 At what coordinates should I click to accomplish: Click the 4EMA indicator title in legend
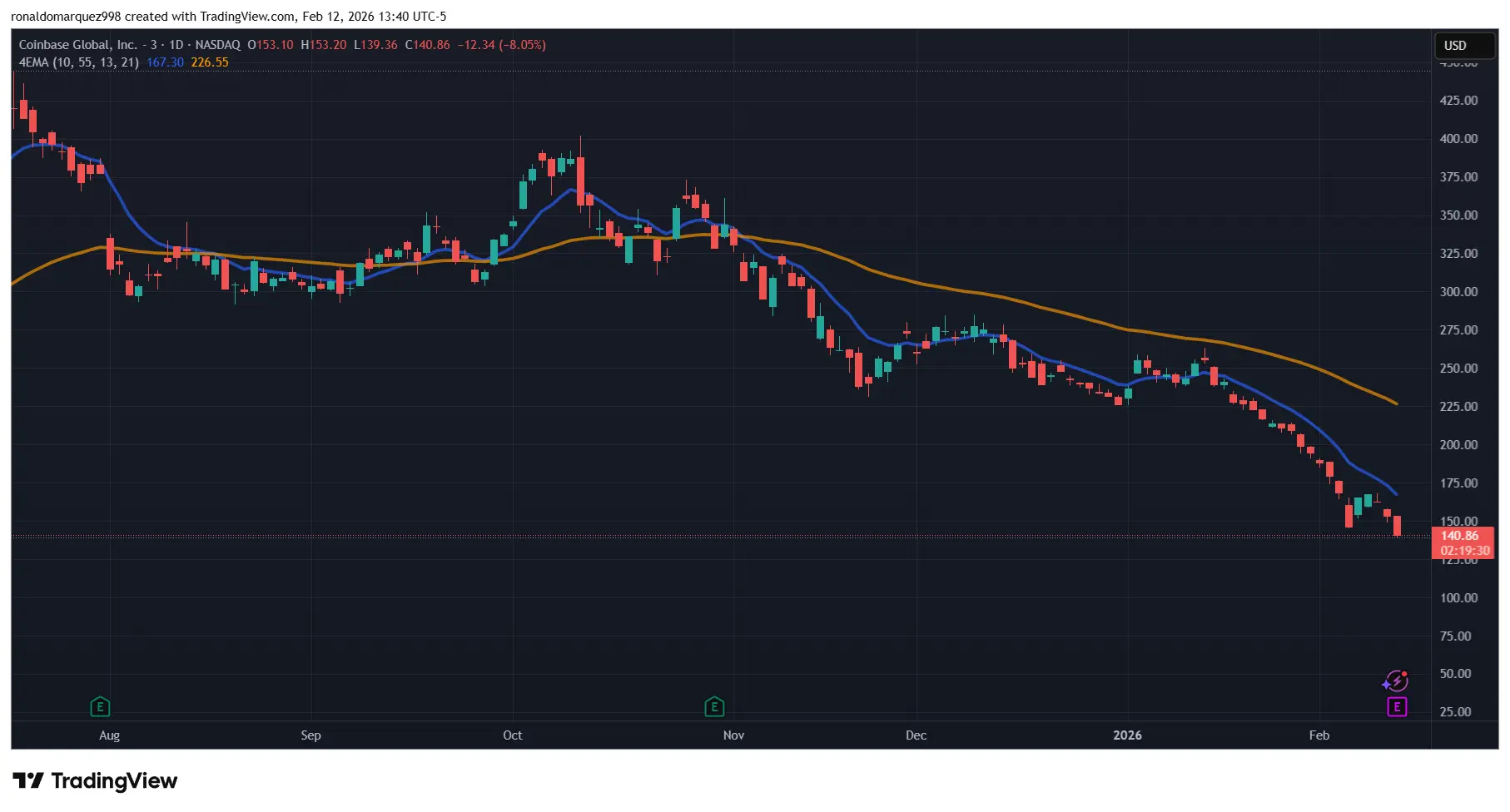click(x=79, y=62)
